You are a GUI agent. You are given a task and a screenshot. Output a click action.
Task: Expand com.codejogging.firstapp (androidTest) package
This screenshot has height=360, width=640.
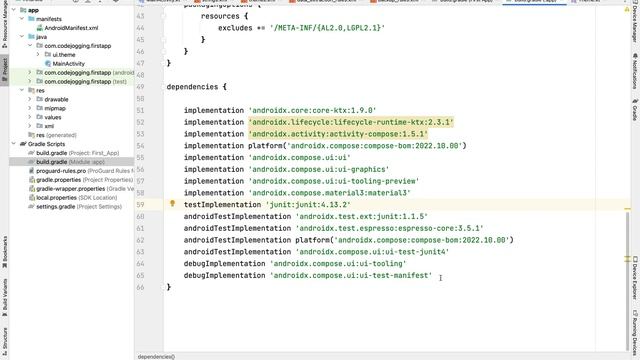[x=30, y=72]
